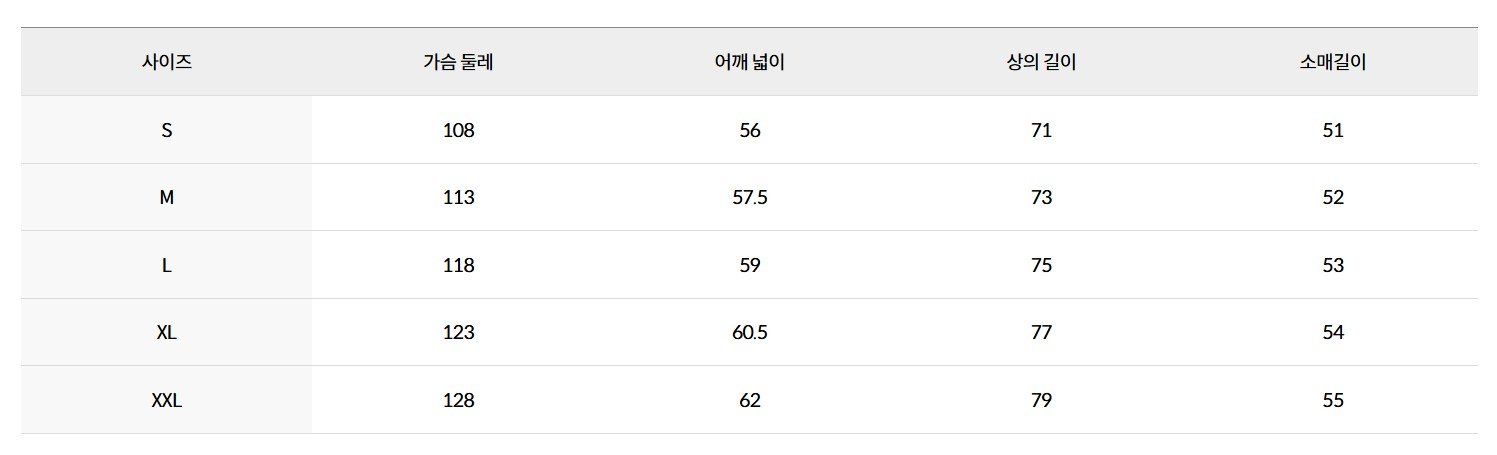The width and height of the screenshot is (1497, 455).
Task: Click the 사이즈 column header
Action: pyautogui.click(x=167, y=62)
